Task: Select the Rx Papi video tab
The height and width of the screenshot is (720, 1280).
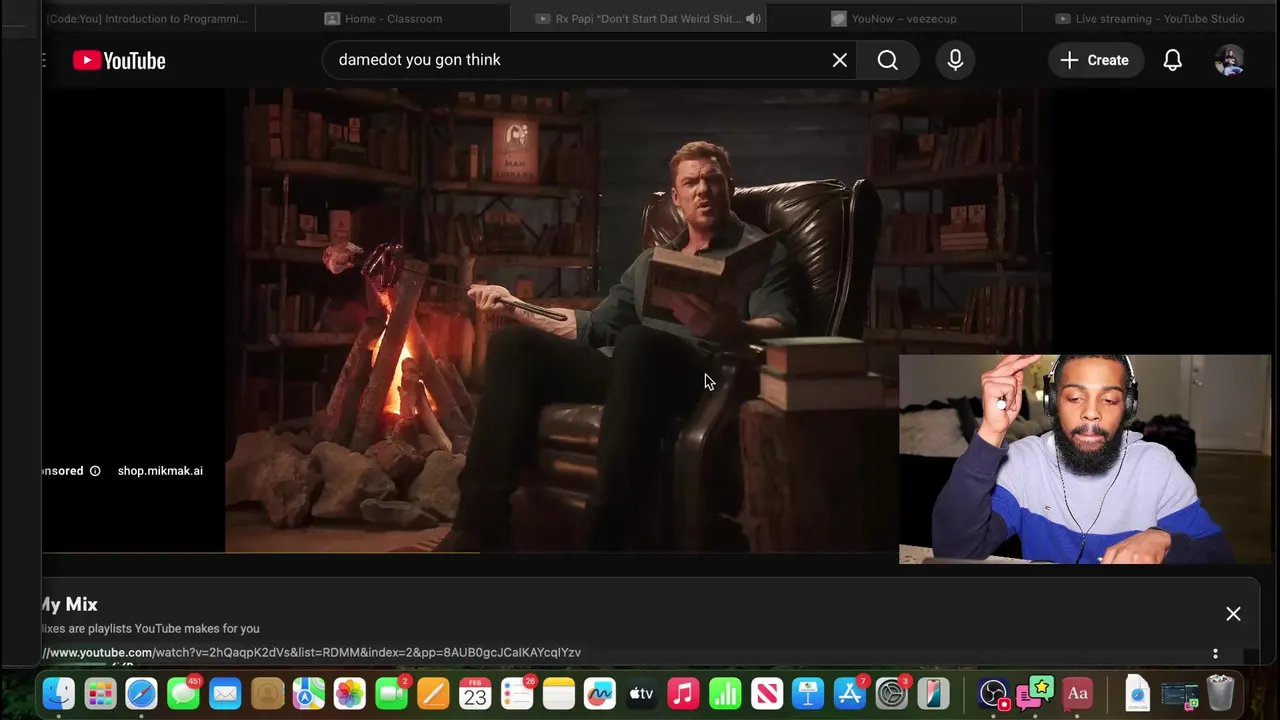Action: pos(640,18)
